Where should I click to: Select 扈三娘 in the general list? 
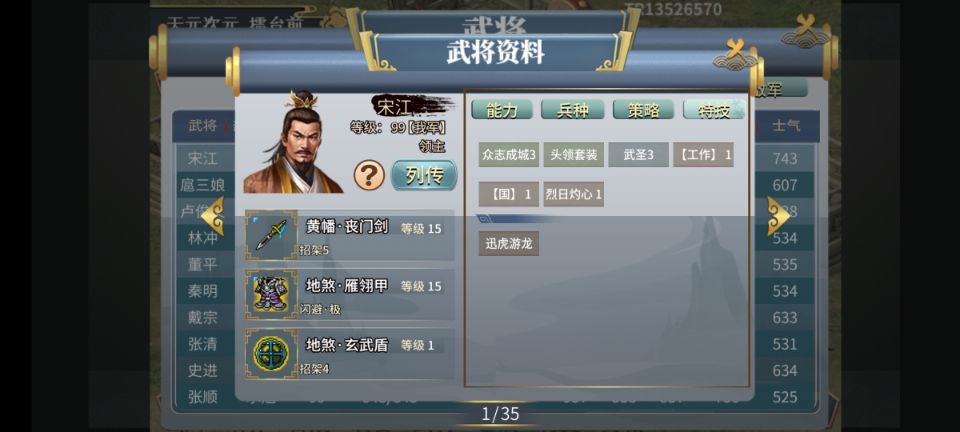(203, 185)
